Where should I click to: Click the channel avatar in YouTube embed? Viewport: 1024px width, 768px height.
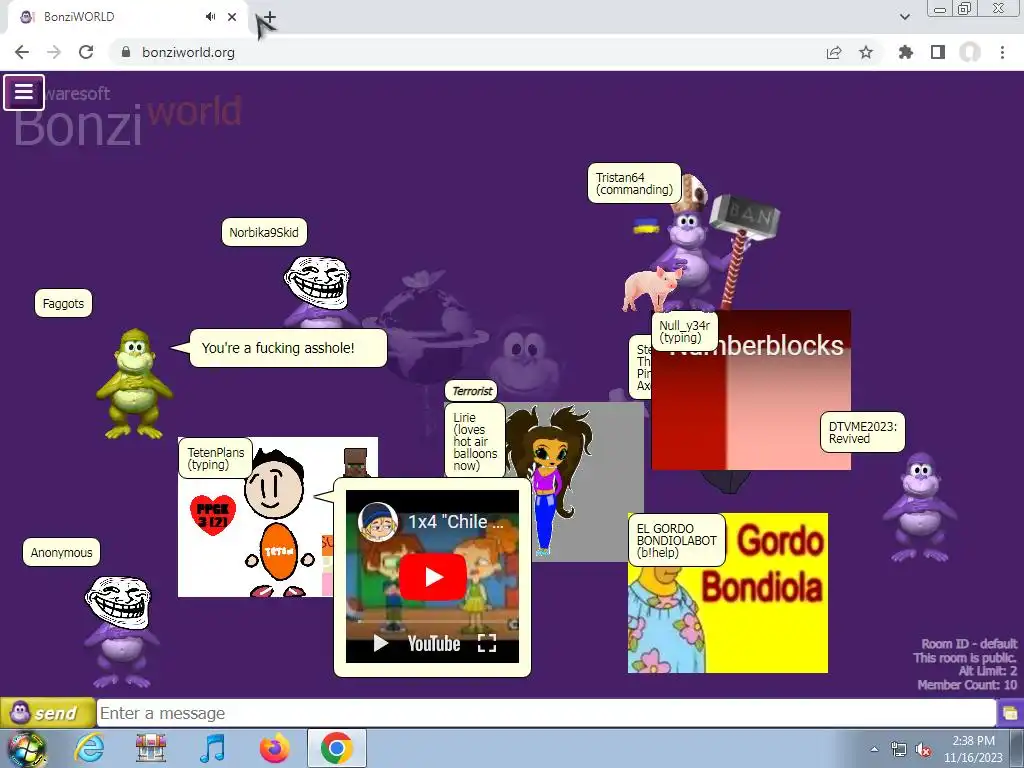pos(378,522)
